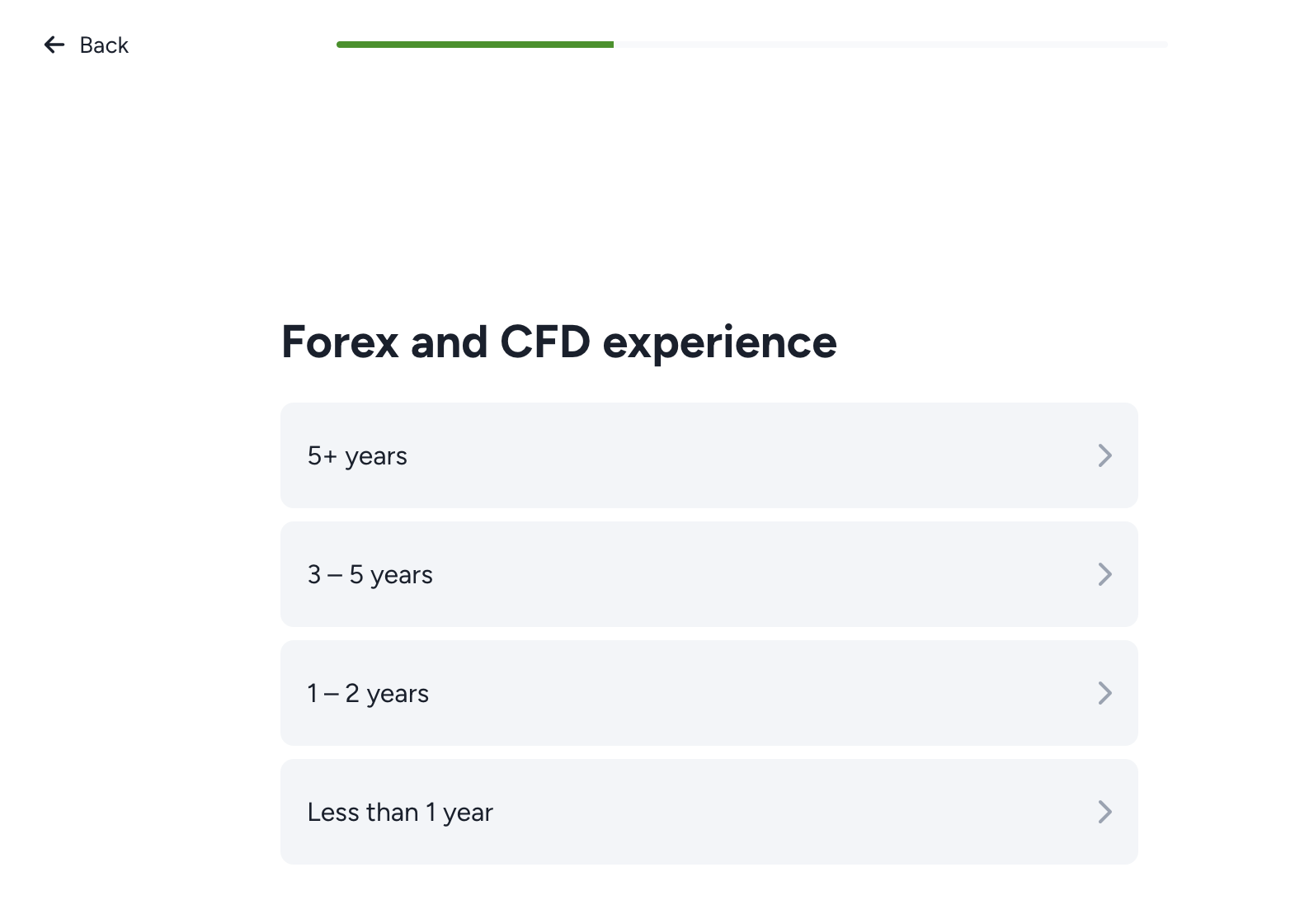Pick the 1 – 2 years experience card
Image resolution: width=1295 pixels, height=924 pixels.
709,693
